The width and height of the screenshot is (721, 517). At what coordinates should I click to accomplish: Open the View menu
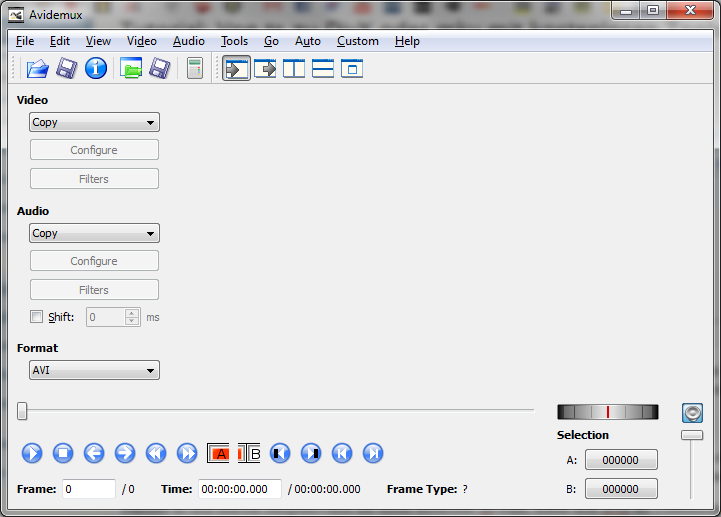tap(98, 41)
